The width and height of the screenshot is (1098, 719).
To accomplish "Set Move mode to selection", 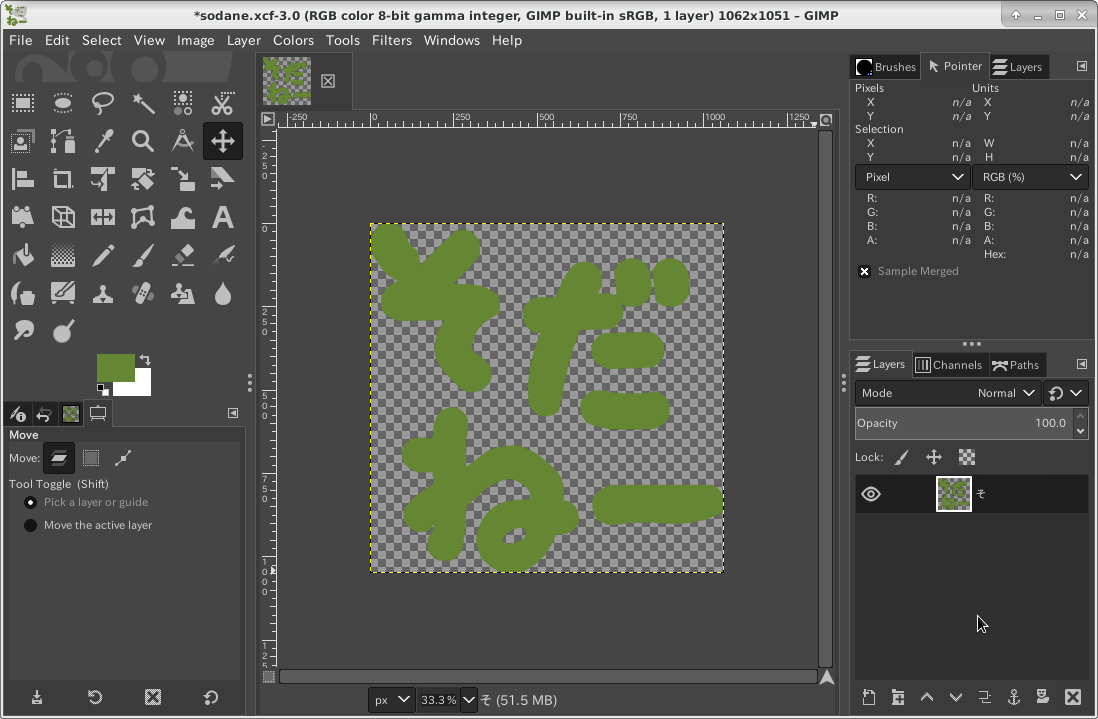I will tap(91, 458).
